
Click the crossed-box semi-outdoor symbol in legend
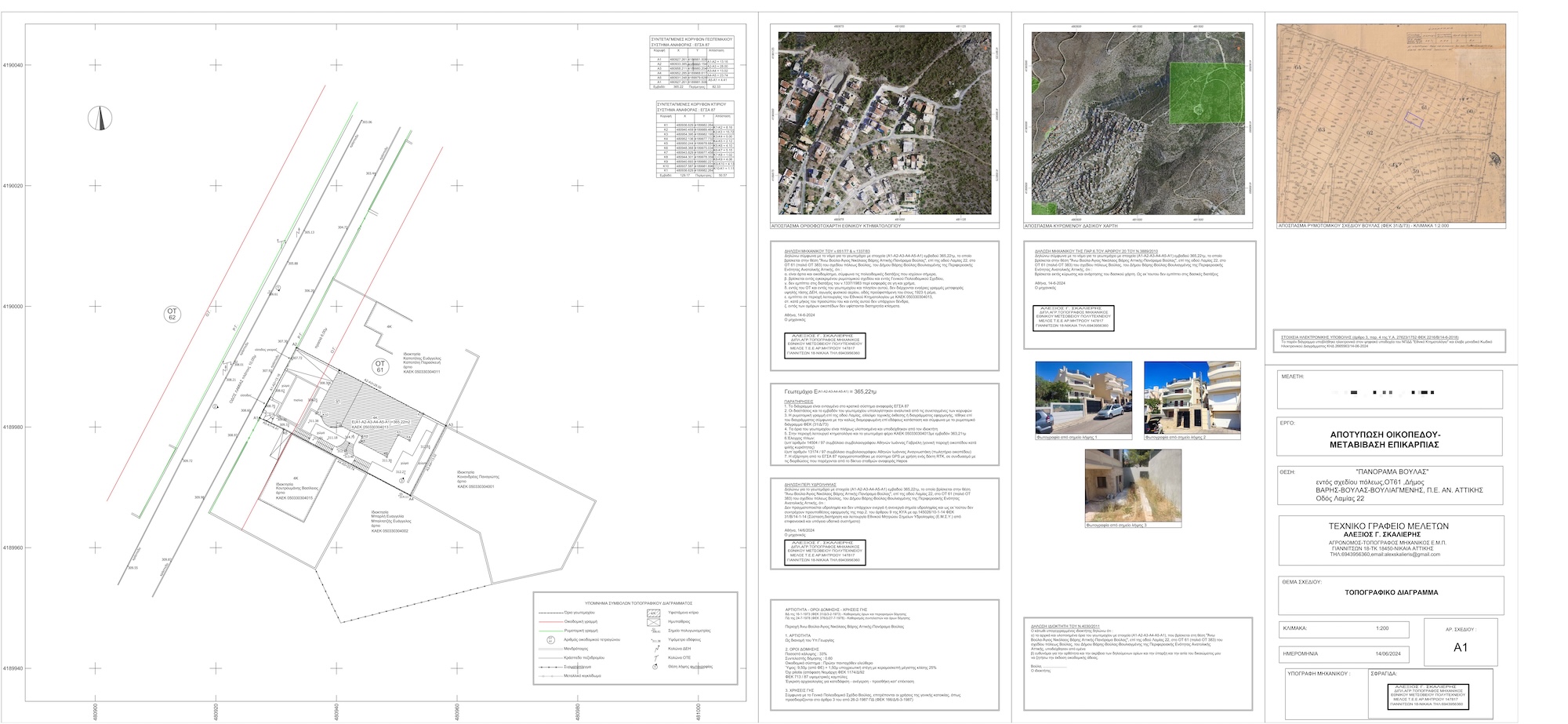(652, 622)
